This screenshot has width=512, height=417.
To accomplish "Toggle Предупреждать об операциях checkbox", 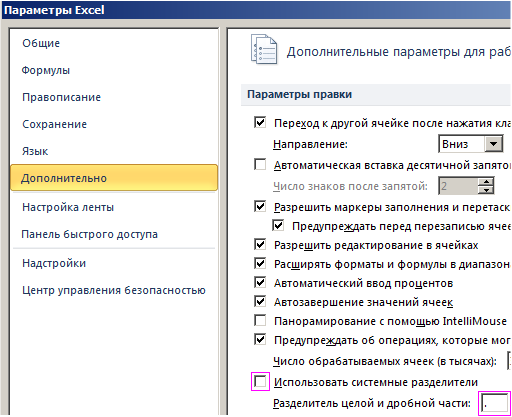I will [x=260, y=339].
